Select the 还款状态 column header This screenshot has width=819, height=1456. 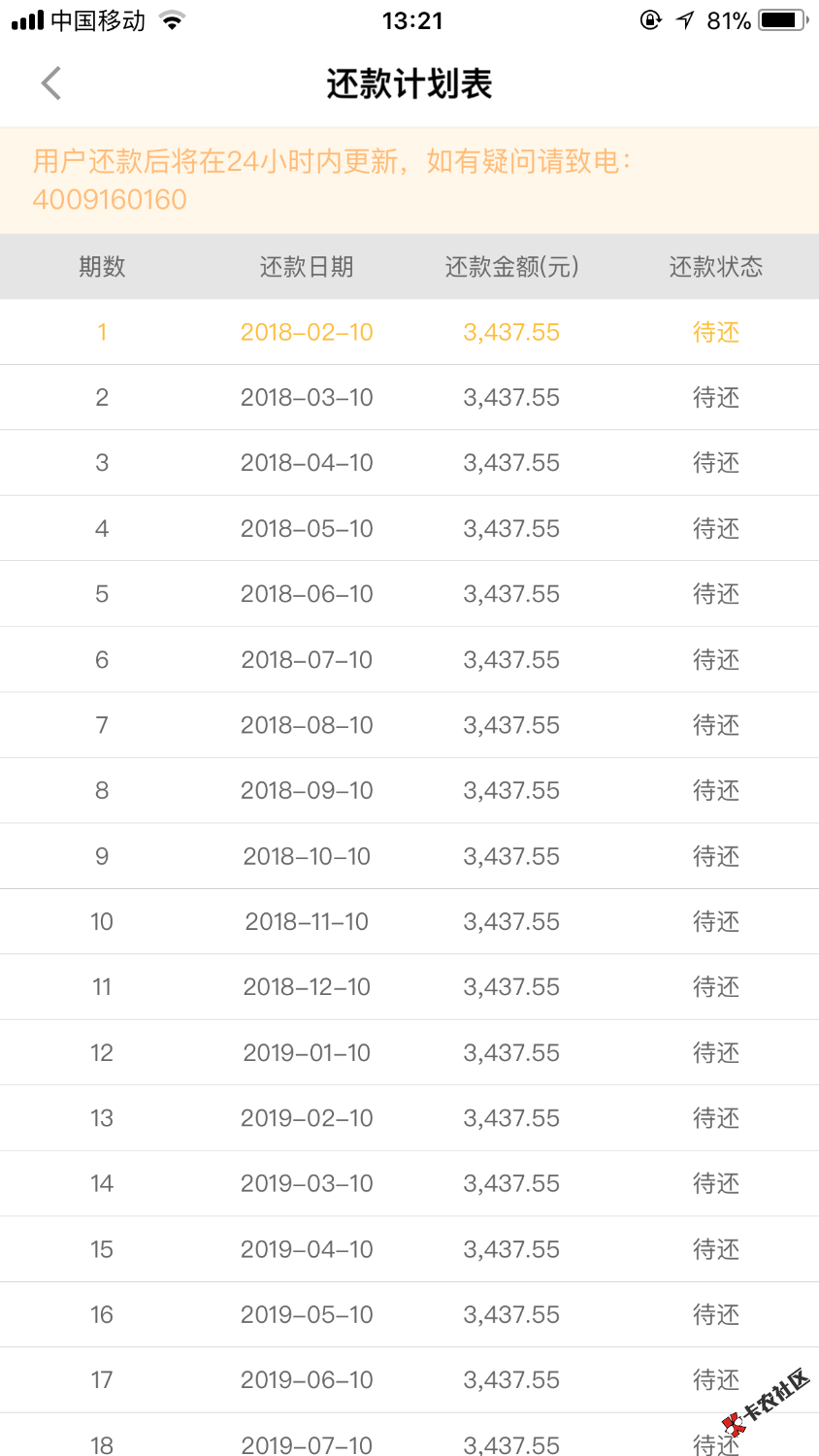click(716, 267)
